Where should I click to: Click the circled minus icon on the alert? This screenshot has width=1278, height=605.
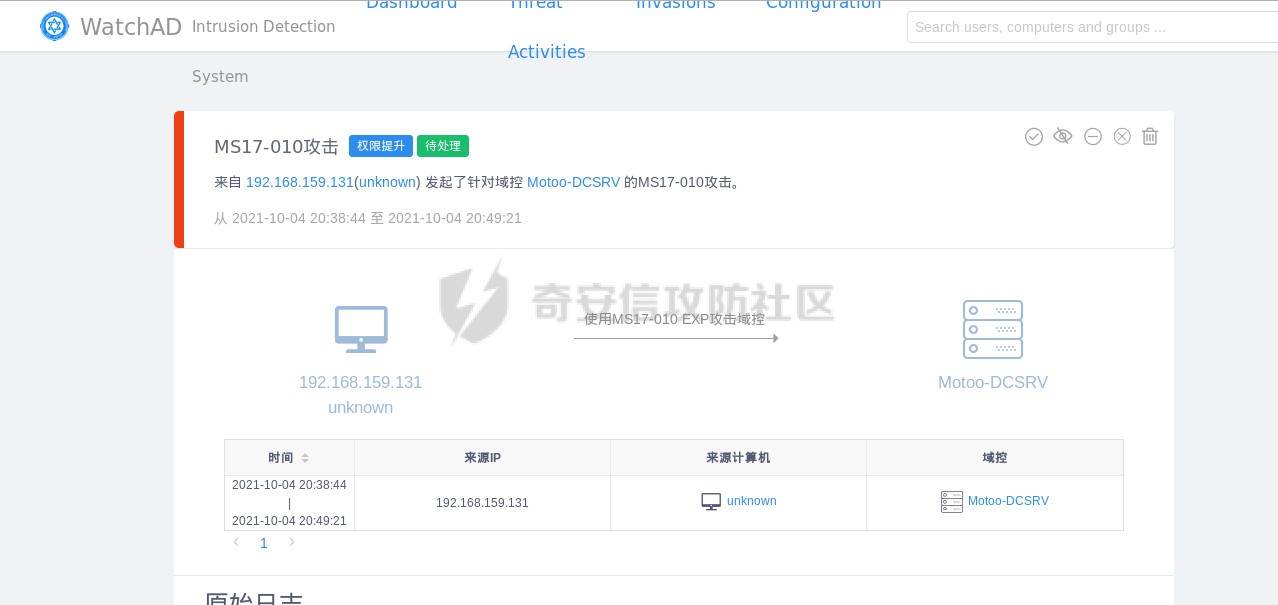[1093, 137]
